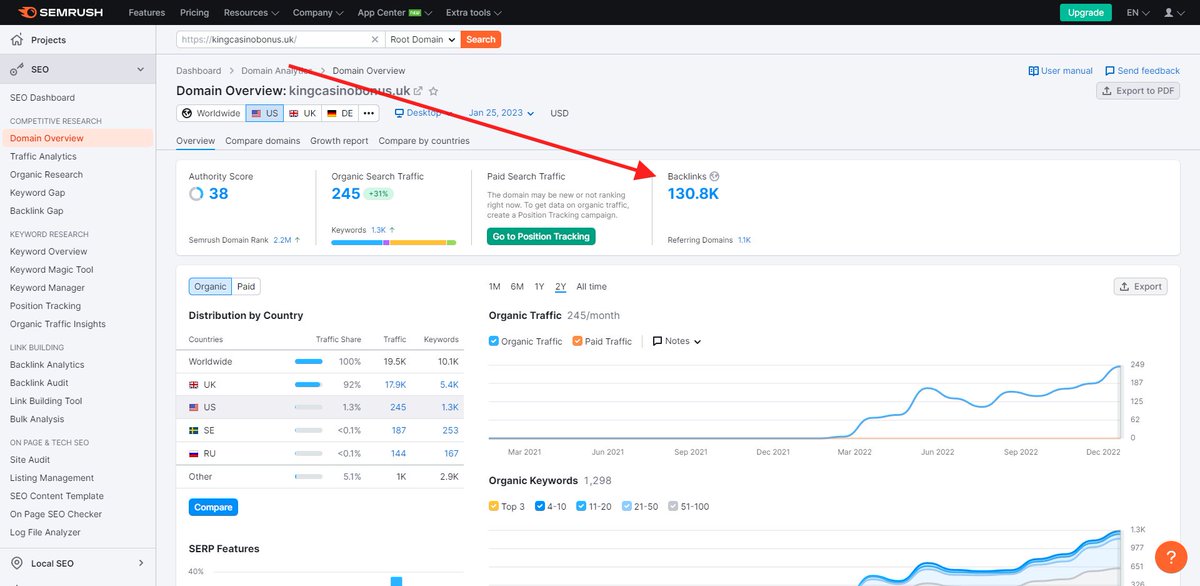This screenshot has height=586, width=1200.
Task: Click the keywords distribution color bar
Action: tap(394, 242)
